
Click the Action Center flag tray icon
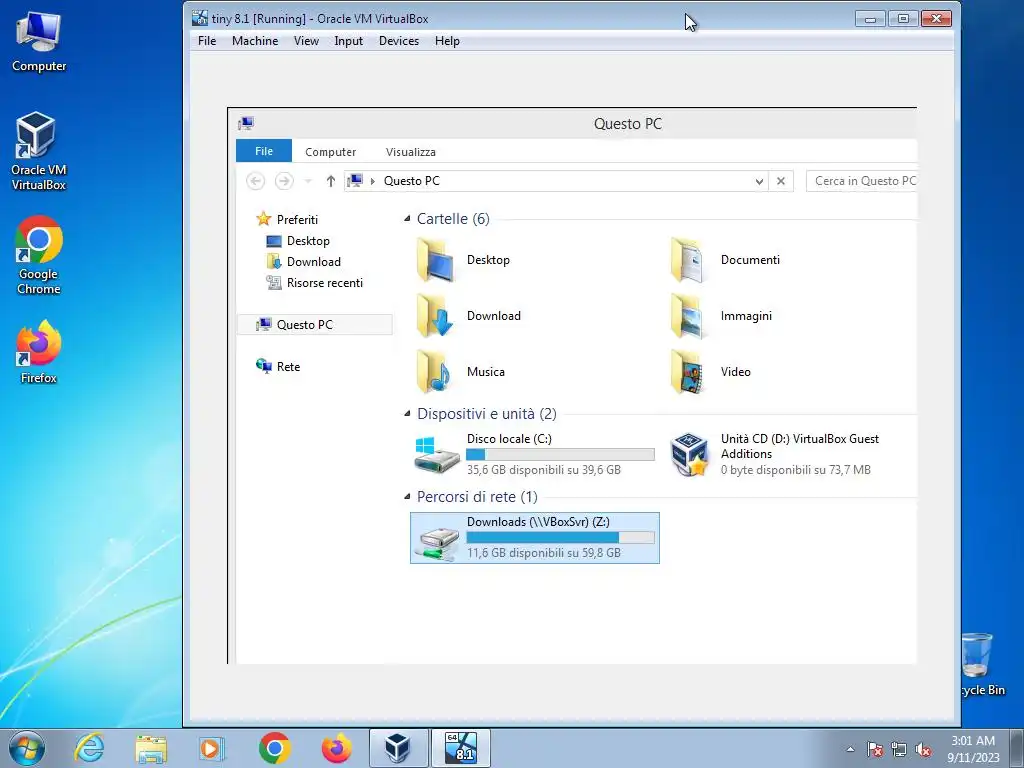875,750
